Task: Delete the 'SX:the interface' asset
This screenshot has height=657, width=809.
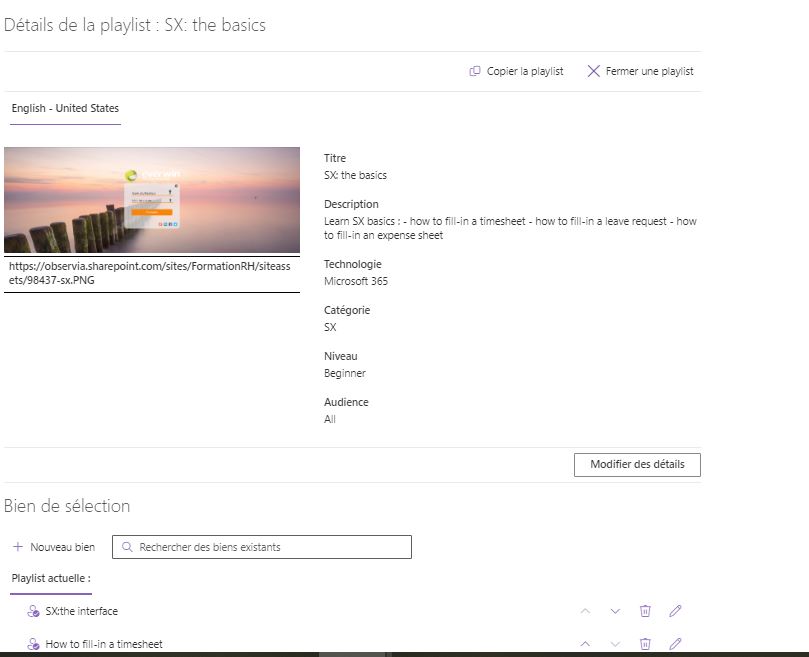Action: (x=645, y=610)
